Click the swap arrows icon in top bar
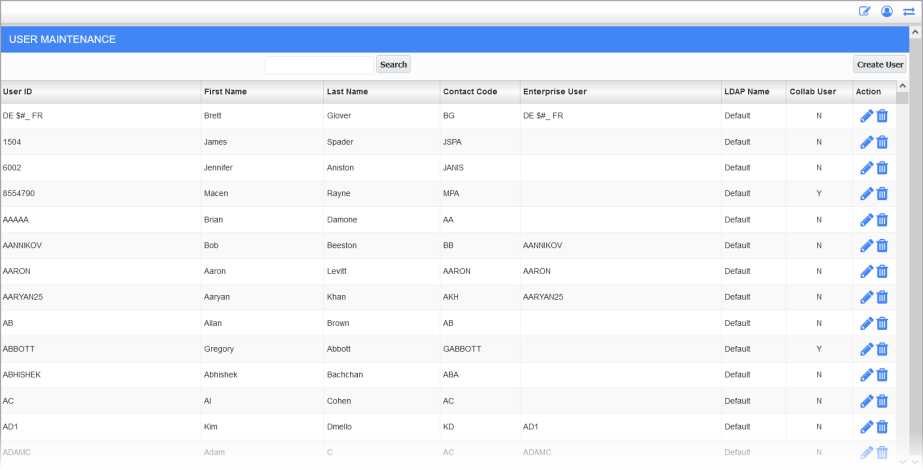Viewport: 923px width, 470px height. pyautogui.click(x=909, y=11)
